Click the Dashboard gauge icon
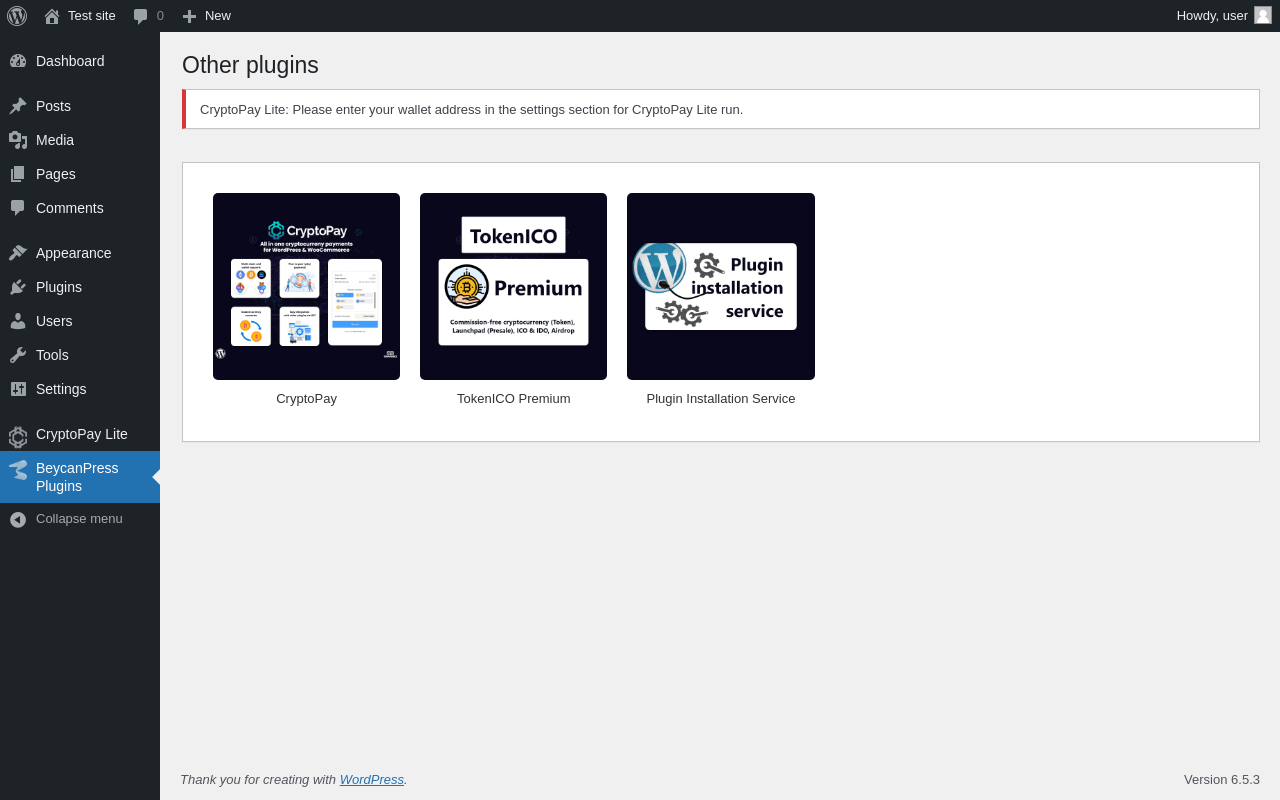The image size is (1280, 800). pos(18,61)
